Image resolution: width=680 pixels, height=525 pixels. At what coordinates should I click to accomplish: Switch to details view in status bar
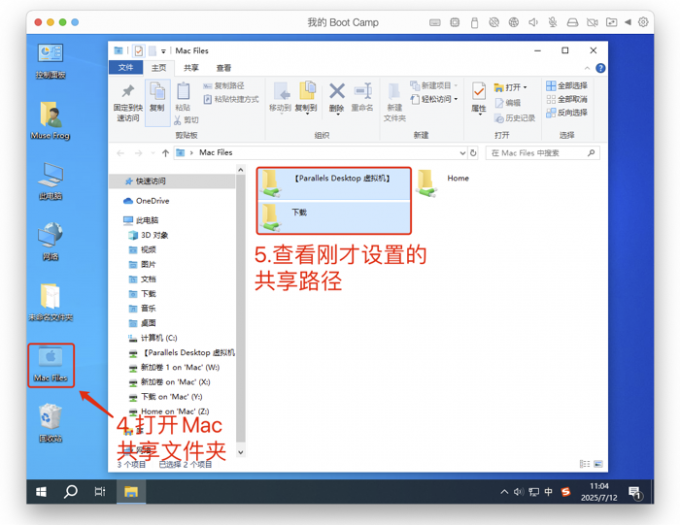pyautogui.click(x=584, y=464)
